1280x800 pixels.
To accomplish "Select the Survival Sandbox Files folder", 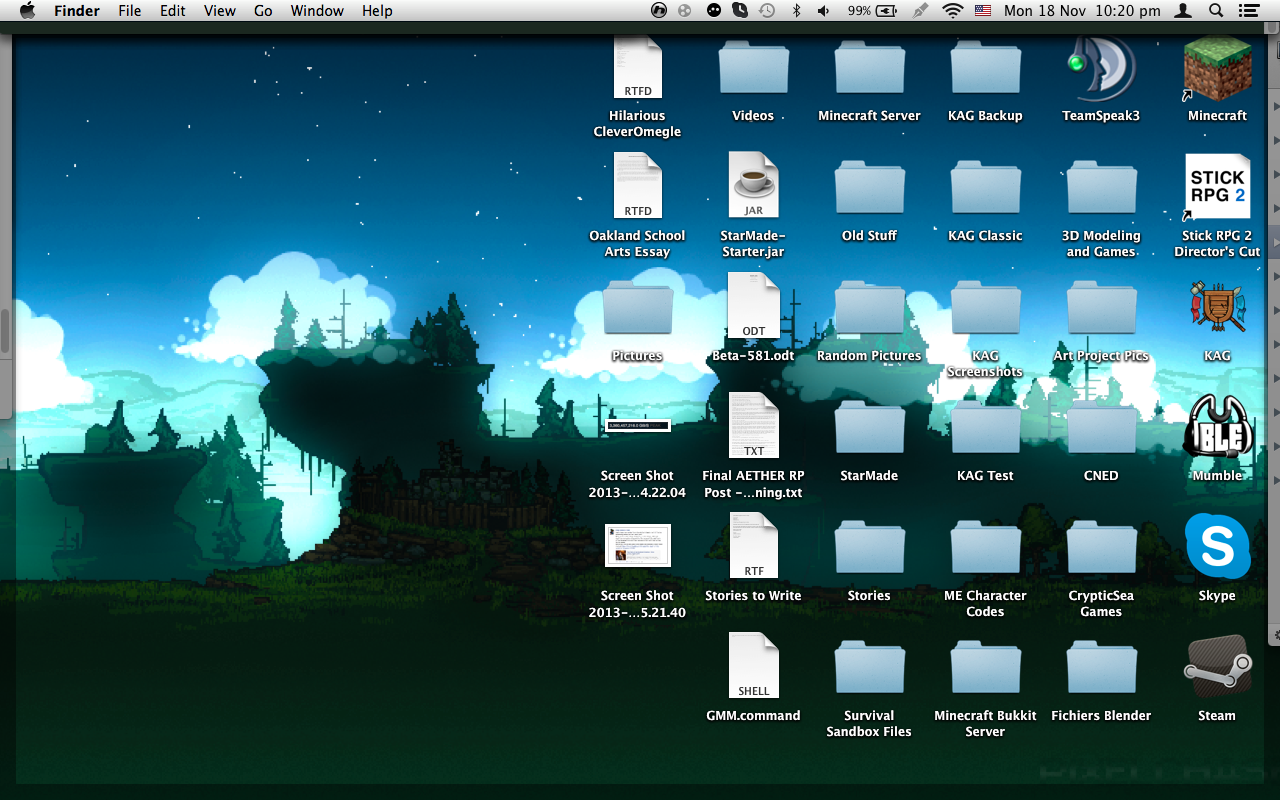I will 869,668.
